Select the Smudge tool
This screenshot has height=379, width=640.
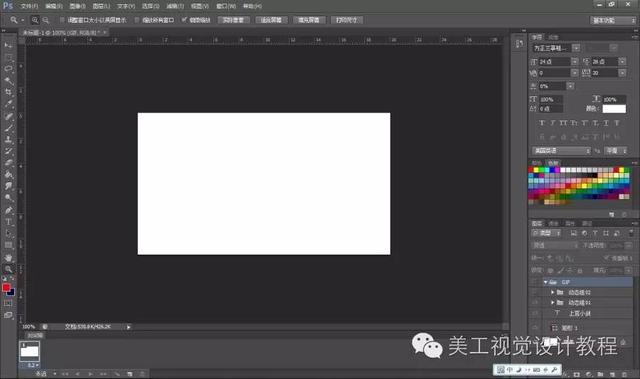(x=8, y=186)
